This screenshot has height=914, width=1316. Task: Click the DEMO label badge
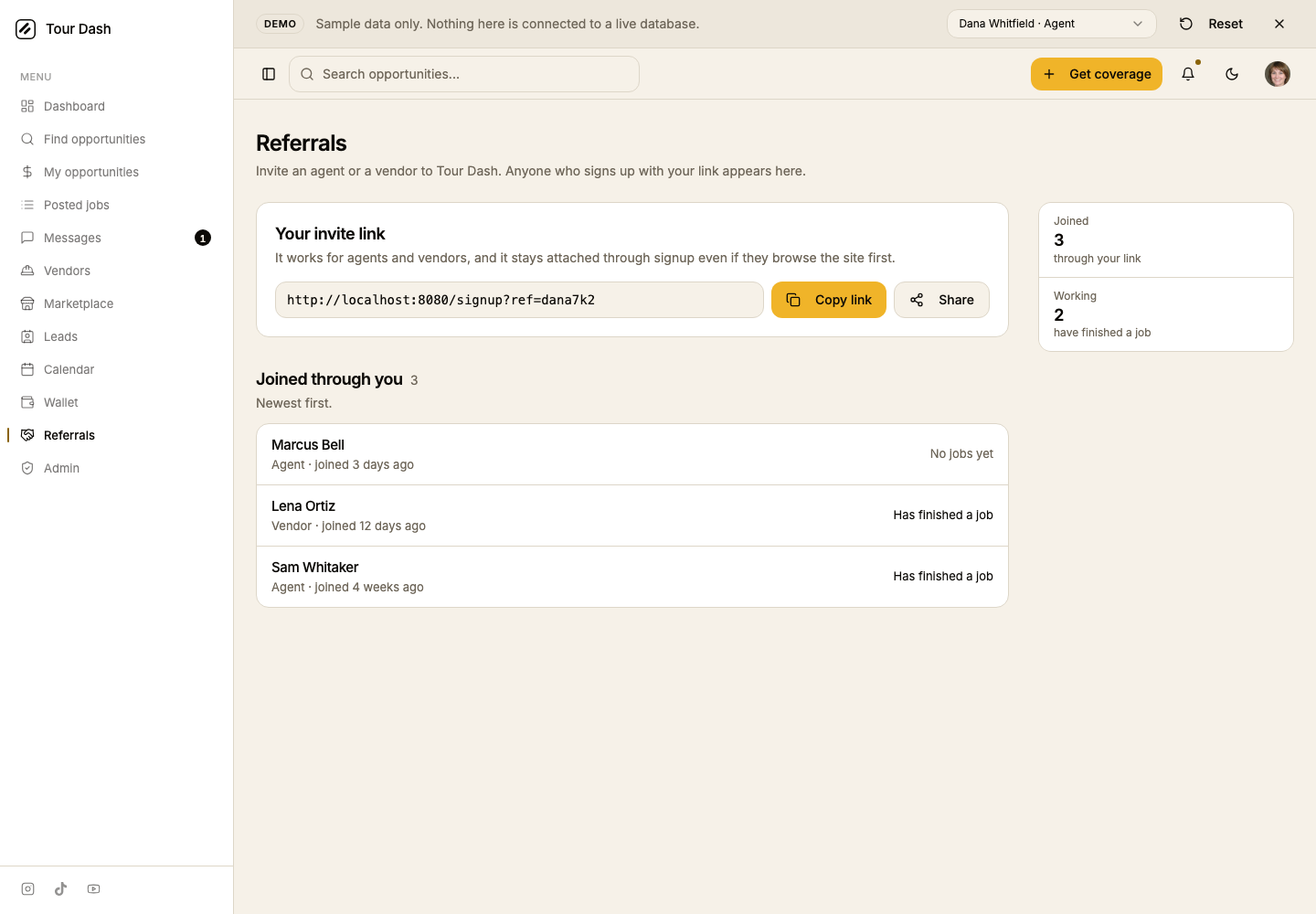pos(280,24)
